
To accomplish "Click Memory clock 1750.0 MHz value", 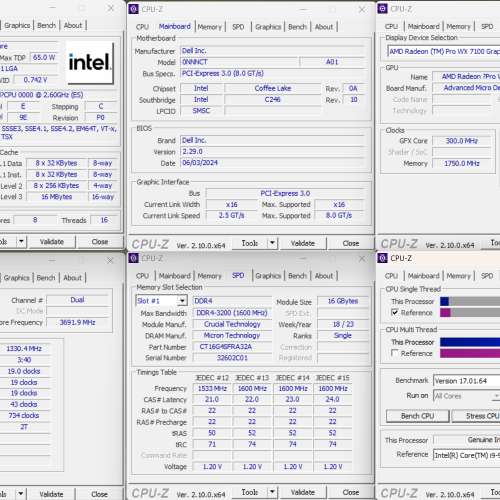I will (462, 163).
